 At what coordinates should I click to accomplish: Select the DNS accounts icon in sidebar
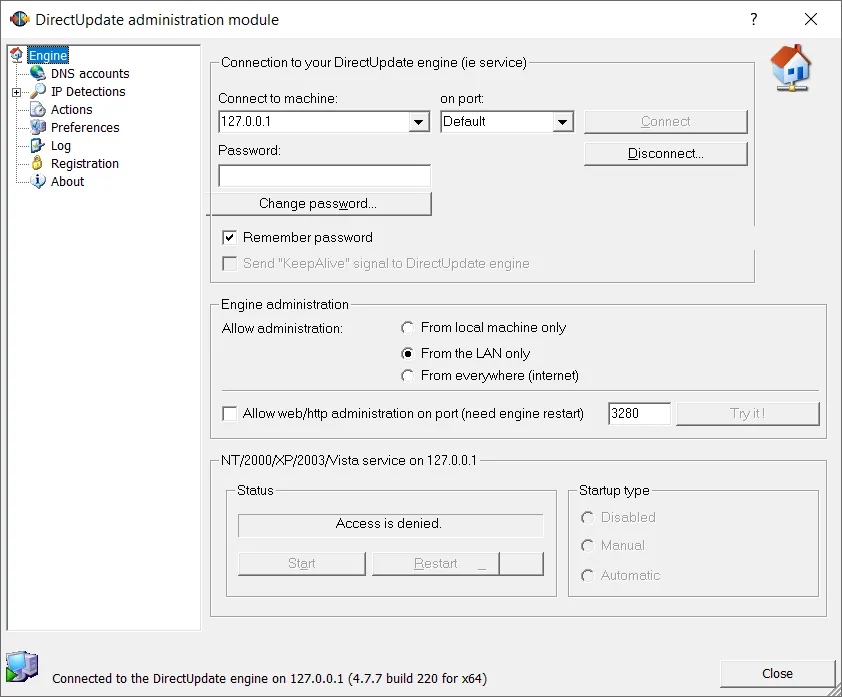(x=39, y=73)
